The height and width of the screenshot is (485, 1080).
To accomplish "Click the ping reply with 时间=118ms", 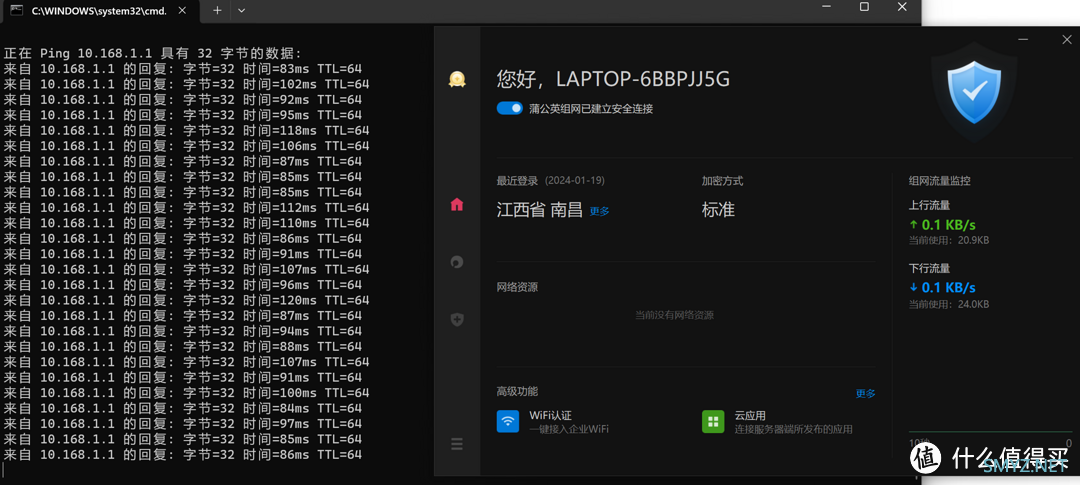I will (x=187, y=130).
